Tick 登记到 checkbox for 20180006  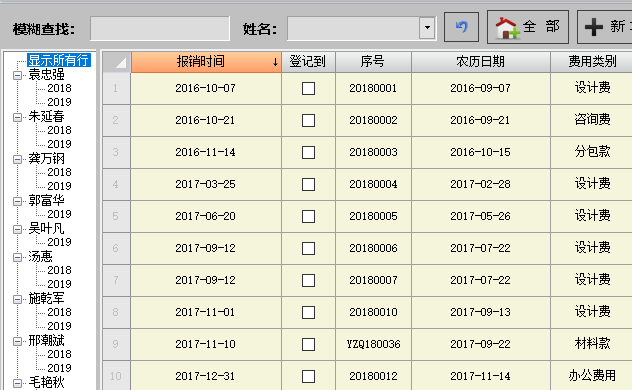(x=308, y=248)
